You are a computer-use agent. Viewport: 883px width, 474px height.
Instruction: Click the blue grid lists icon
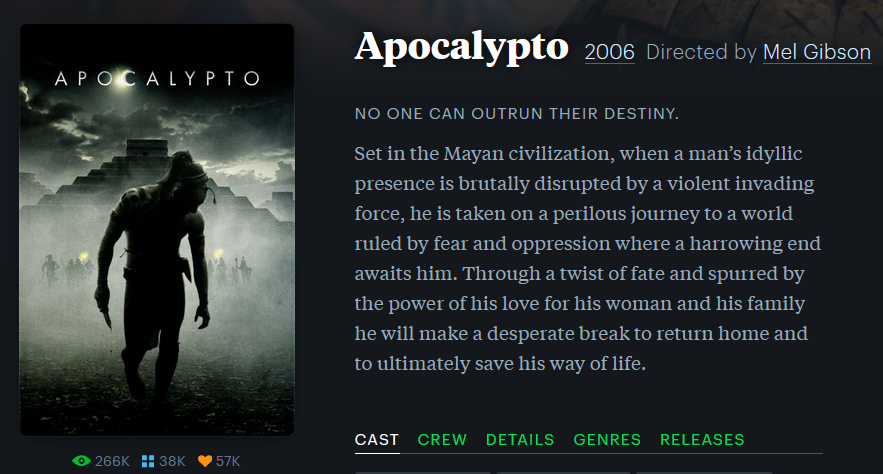[x=148, y=461]
